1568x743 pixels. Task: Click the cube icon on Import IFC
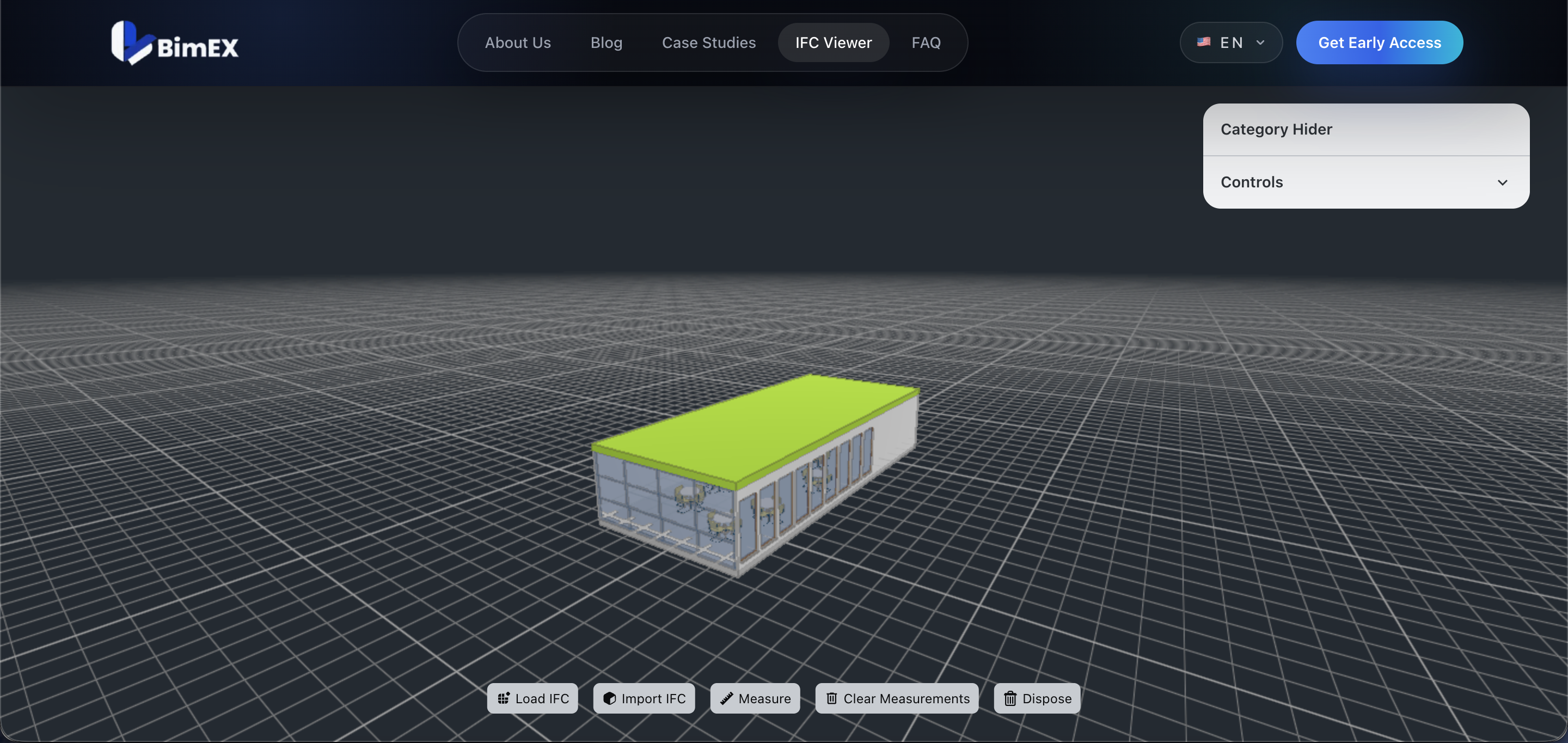pos(609,698)
